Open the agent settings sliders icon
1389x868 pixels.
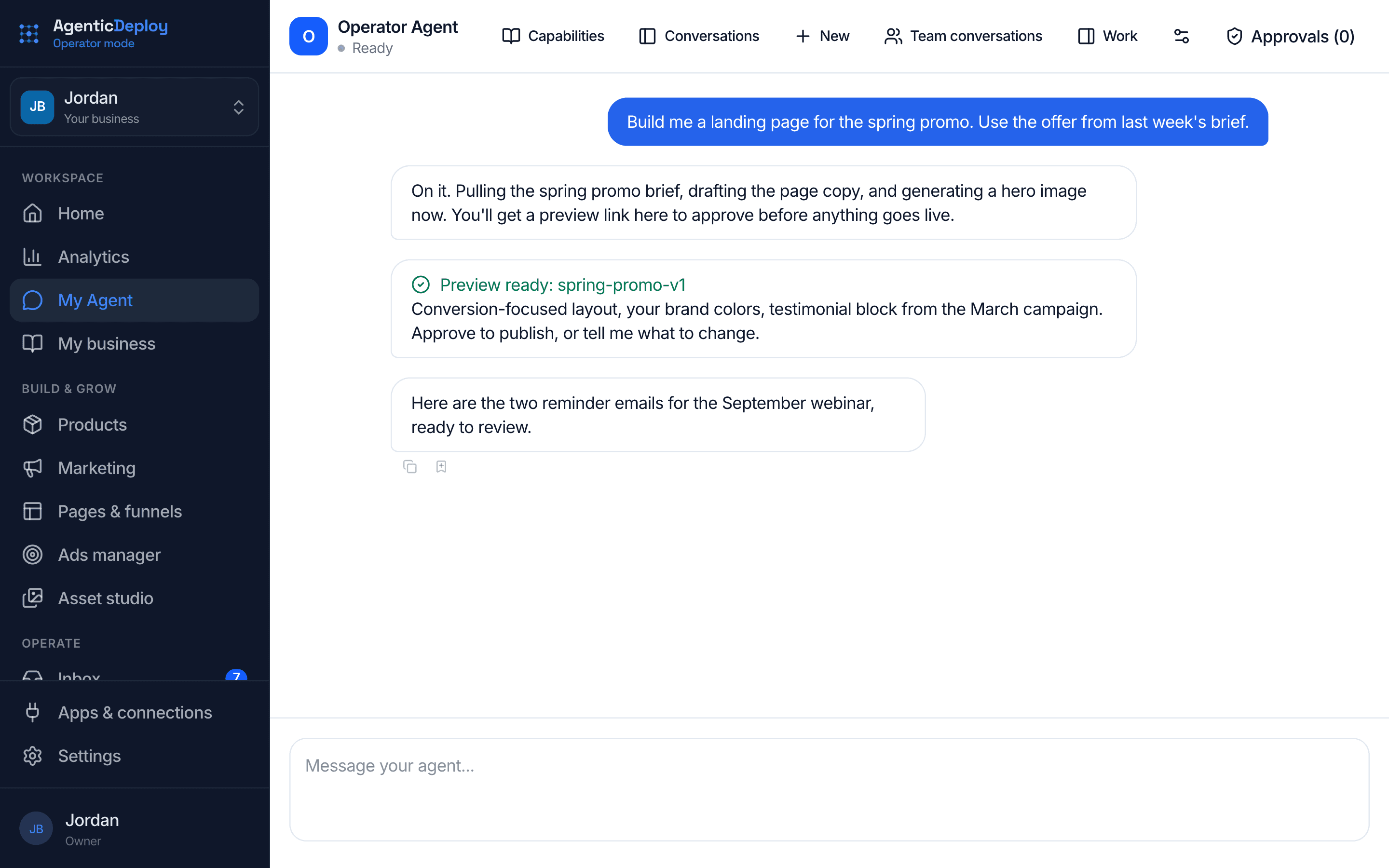click(1181, 36)
